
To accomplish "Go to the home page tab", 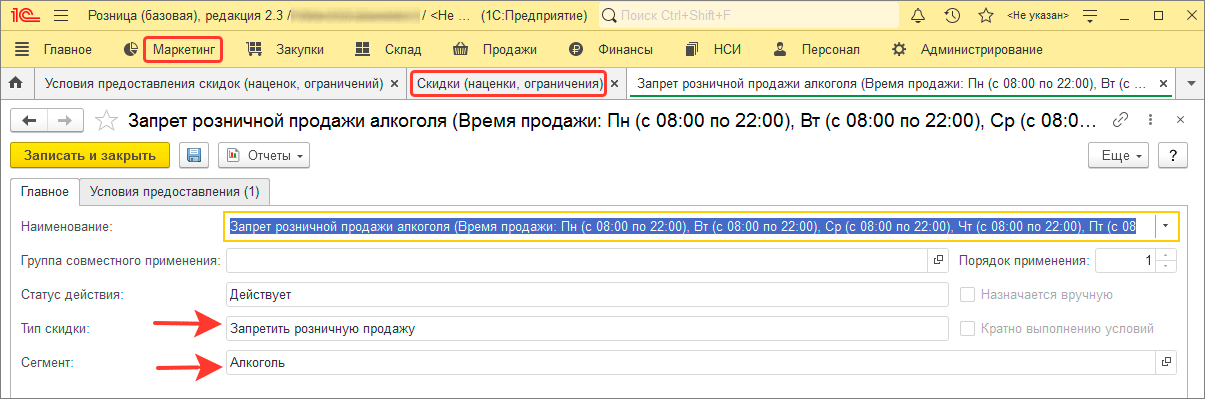I will point(16,83).
